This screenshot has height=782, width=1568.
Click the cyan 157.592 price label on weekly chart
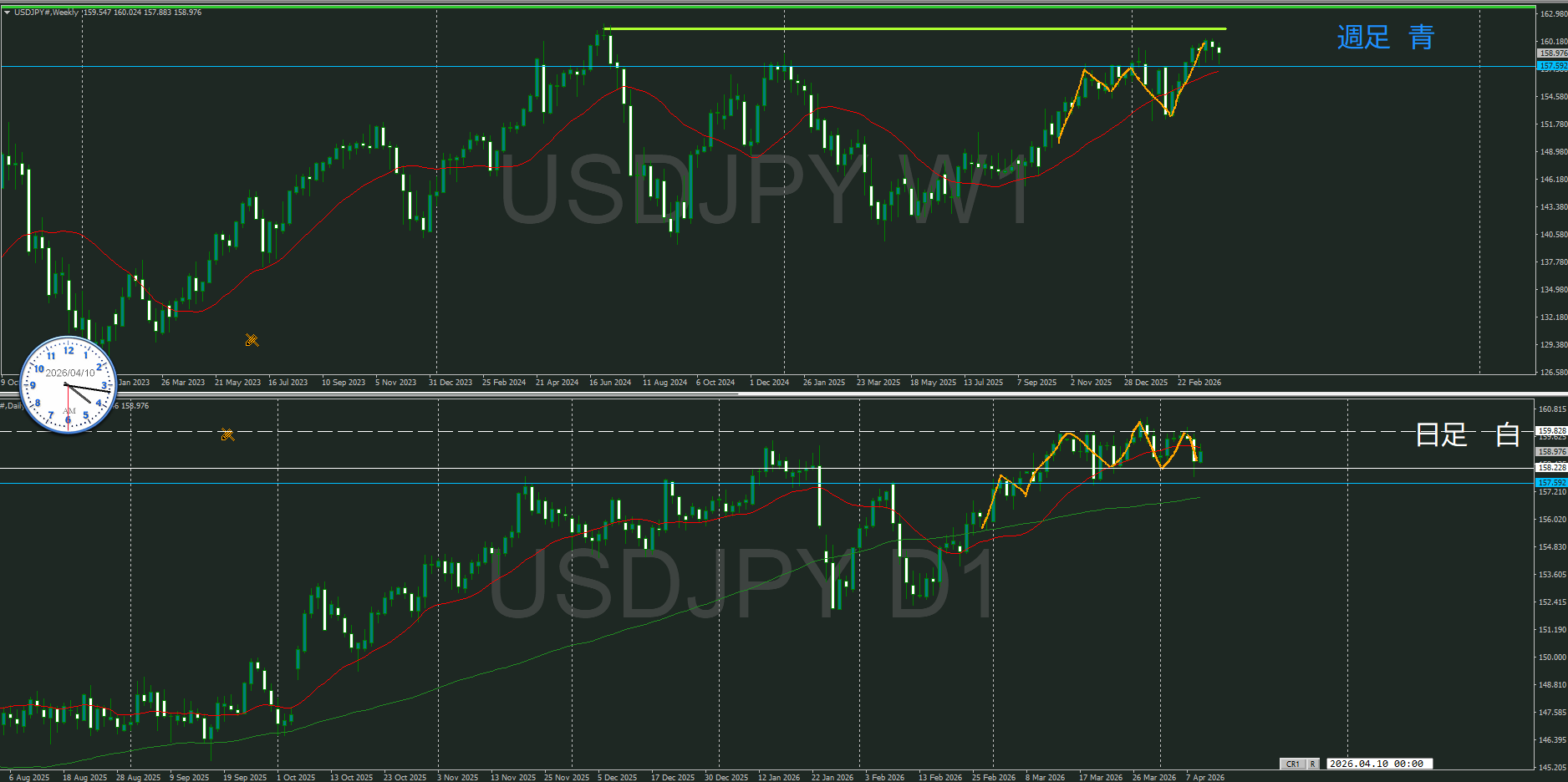tap(1552, 66)
